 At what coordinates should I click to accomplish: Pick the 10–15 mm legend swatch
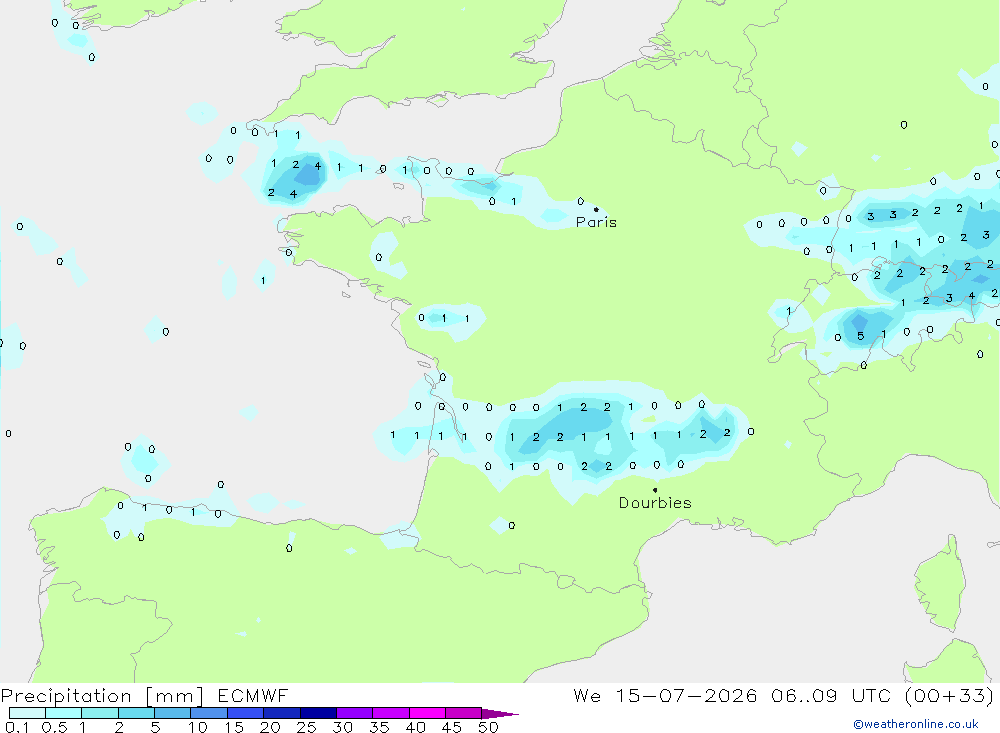click(x=209, y=713)
